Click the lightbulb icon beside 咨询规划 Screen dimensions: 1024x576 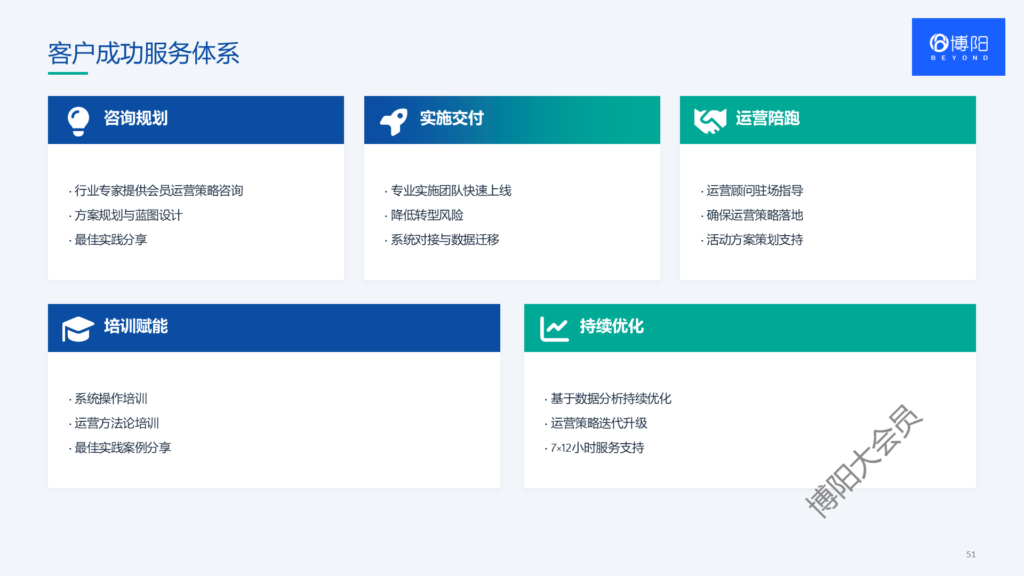(78, 121)
